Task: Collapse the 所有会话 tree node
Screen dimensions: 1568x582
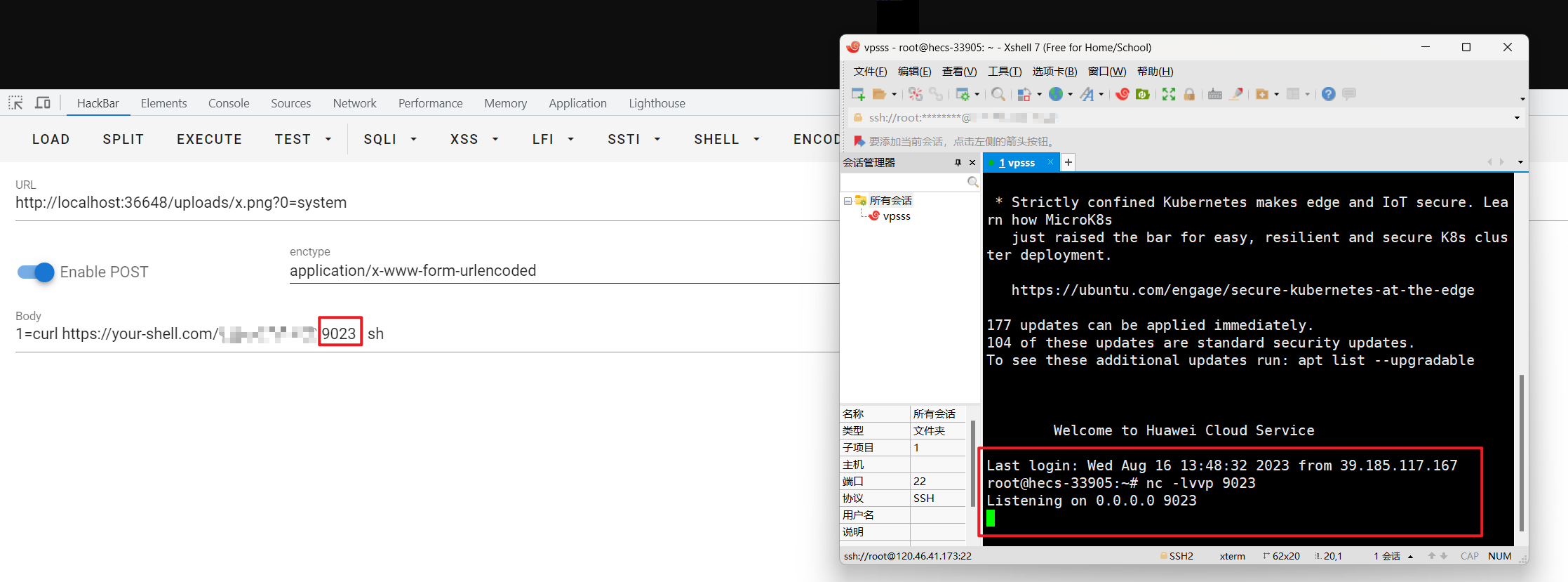Action: [x=847, y=201]
